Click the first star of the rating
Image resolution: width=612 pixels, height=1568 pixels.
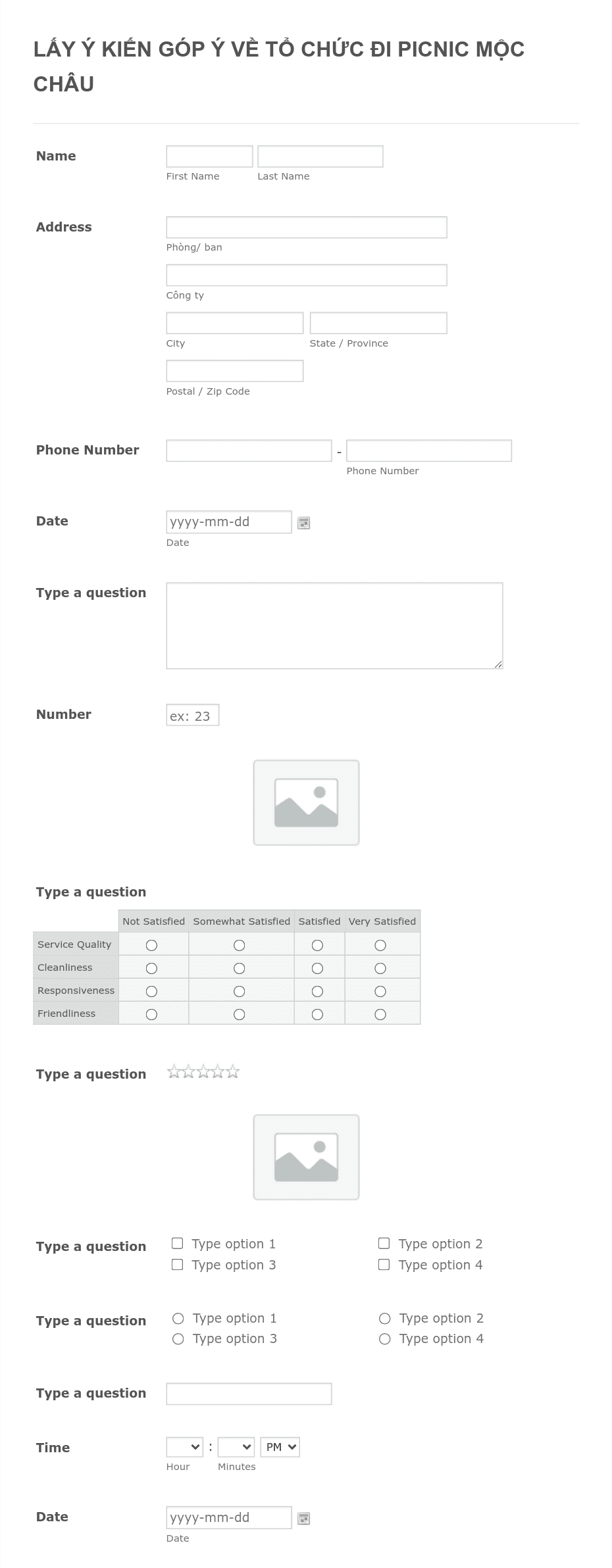(176, 1072)
